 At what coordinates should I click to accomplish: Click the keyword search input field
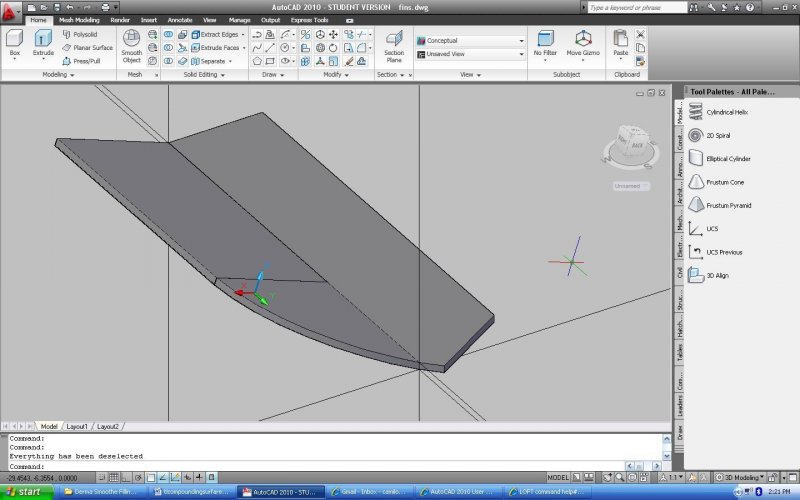[x=637, y=7]
